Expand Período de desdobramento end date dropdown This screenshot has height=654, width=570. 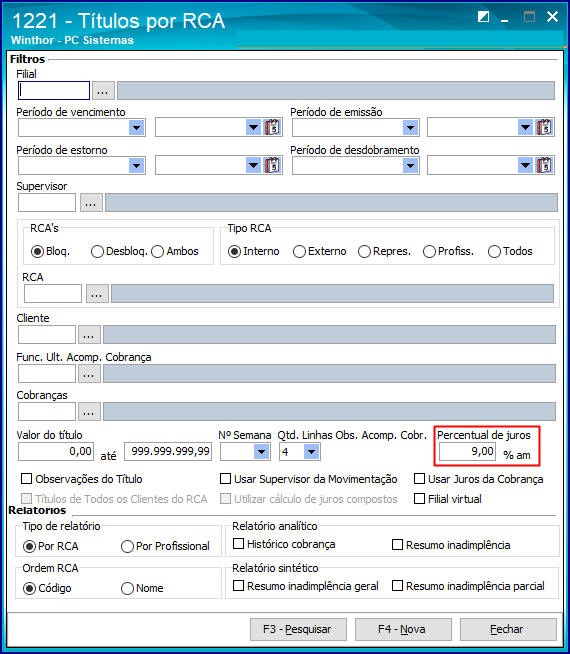pos(525,166)
